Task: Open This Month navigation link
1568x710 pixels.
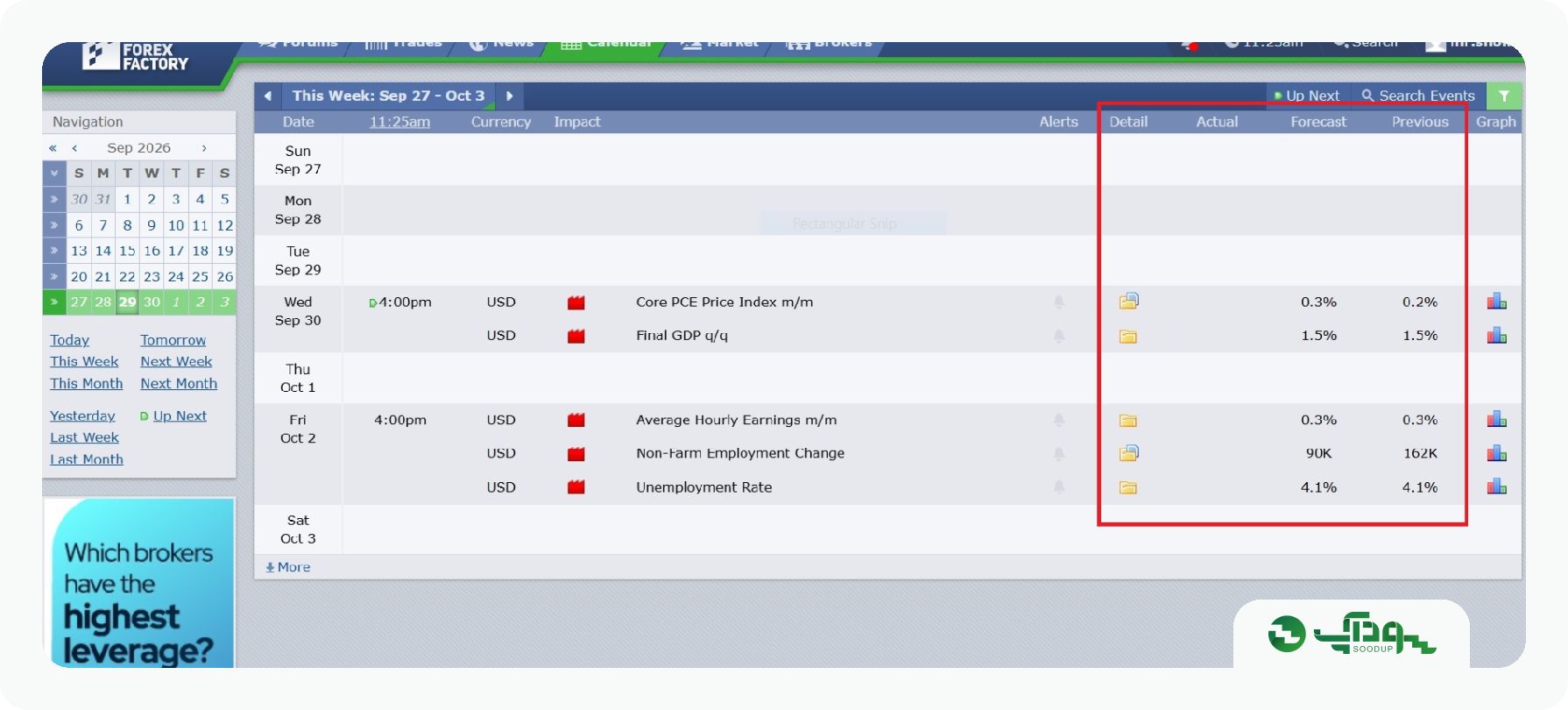Action: point(86,383)
